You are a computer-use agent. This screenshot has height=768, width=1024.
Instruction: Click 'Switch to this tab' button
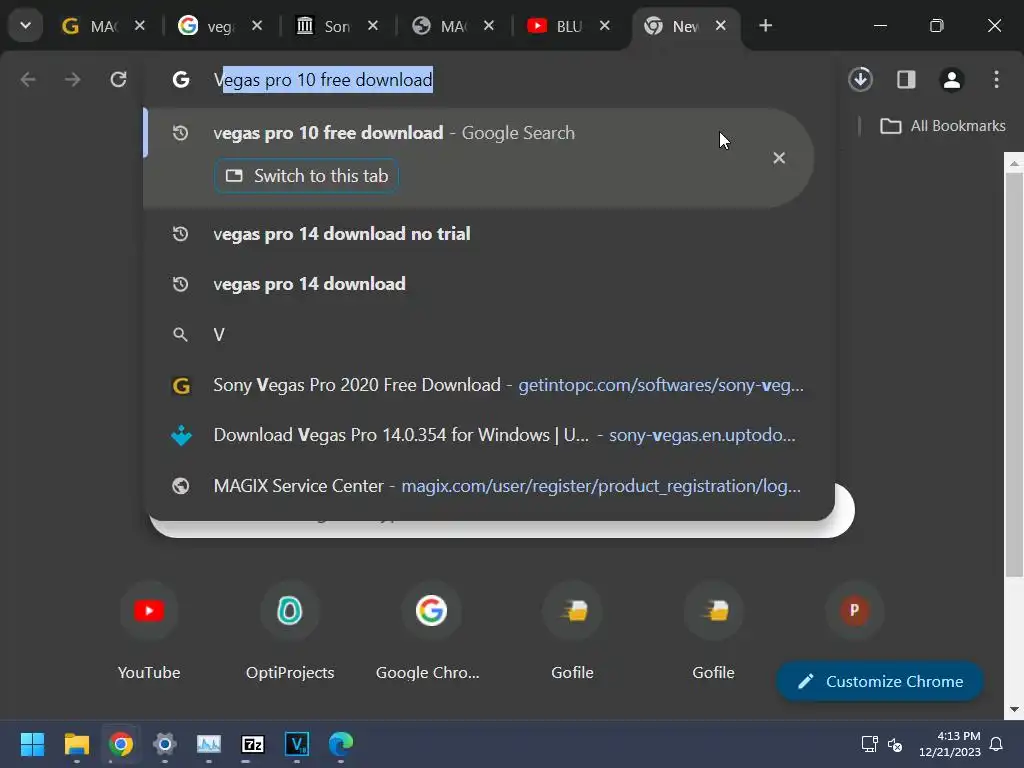306,176
